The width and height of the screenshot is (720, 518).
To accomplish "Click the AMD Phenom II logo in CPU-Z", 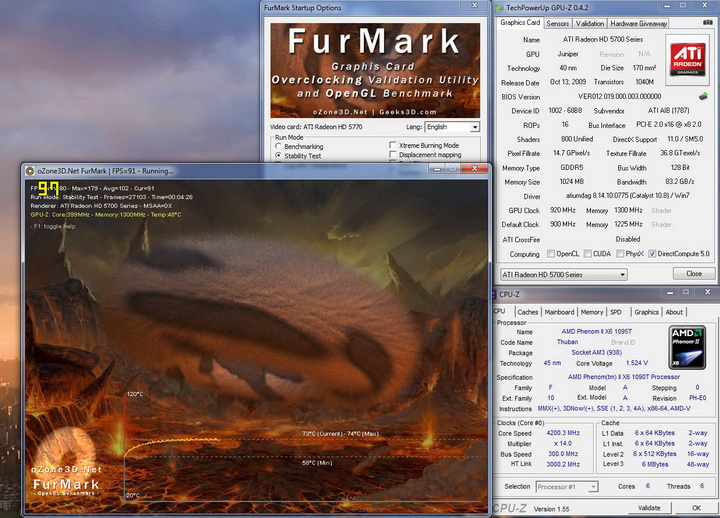I will pyautogui.click(x=687, y=348).
